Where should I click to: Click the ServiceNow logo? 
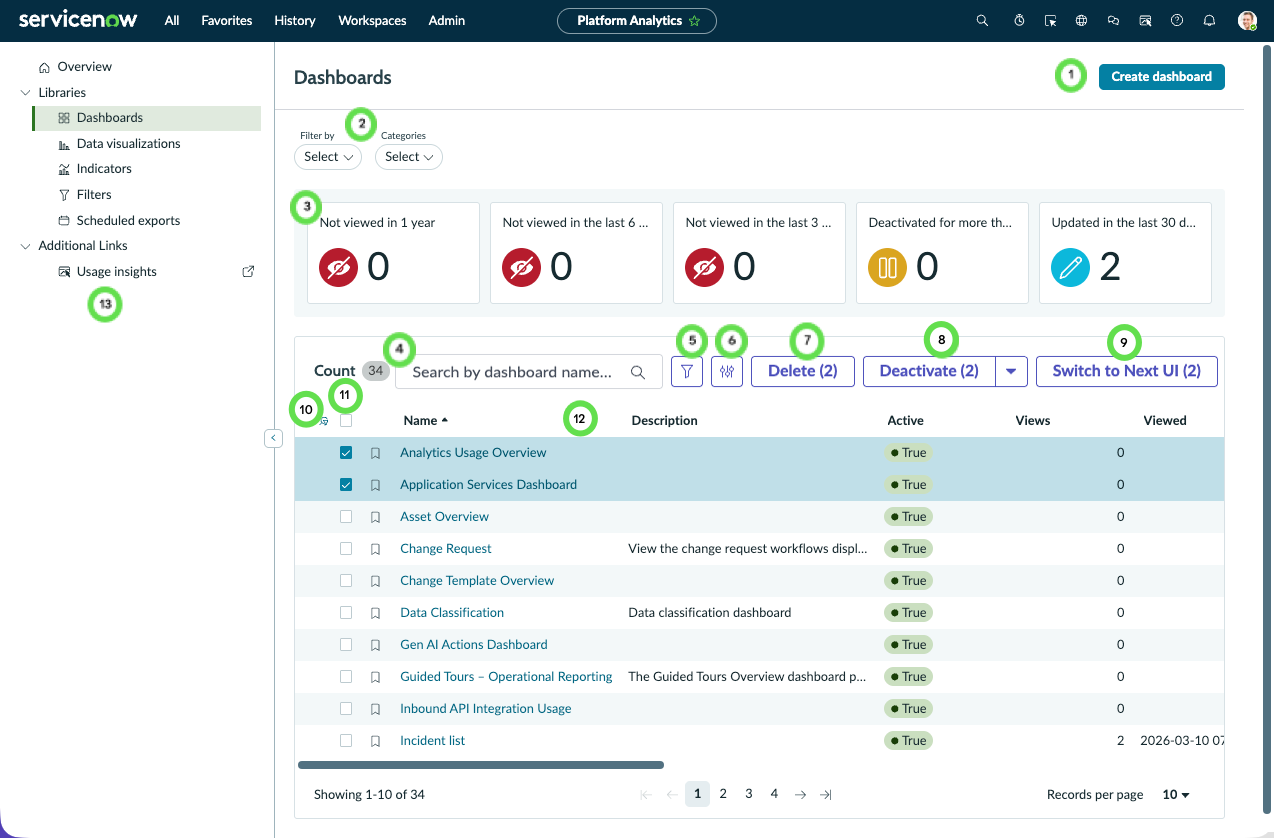78,20
